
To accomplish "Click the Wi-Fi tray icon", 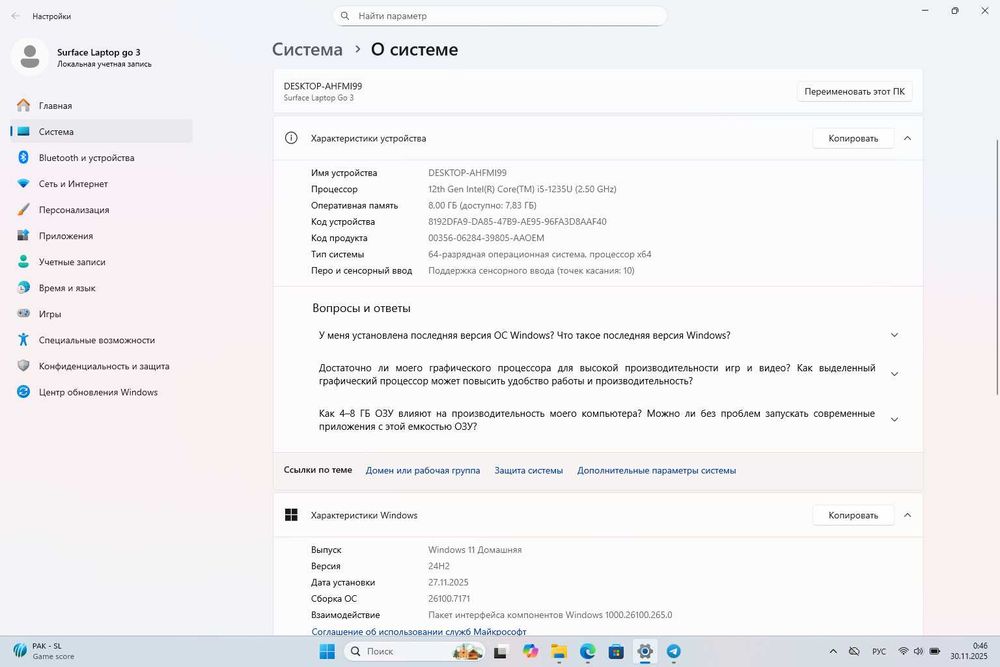I will click(903, 651).
